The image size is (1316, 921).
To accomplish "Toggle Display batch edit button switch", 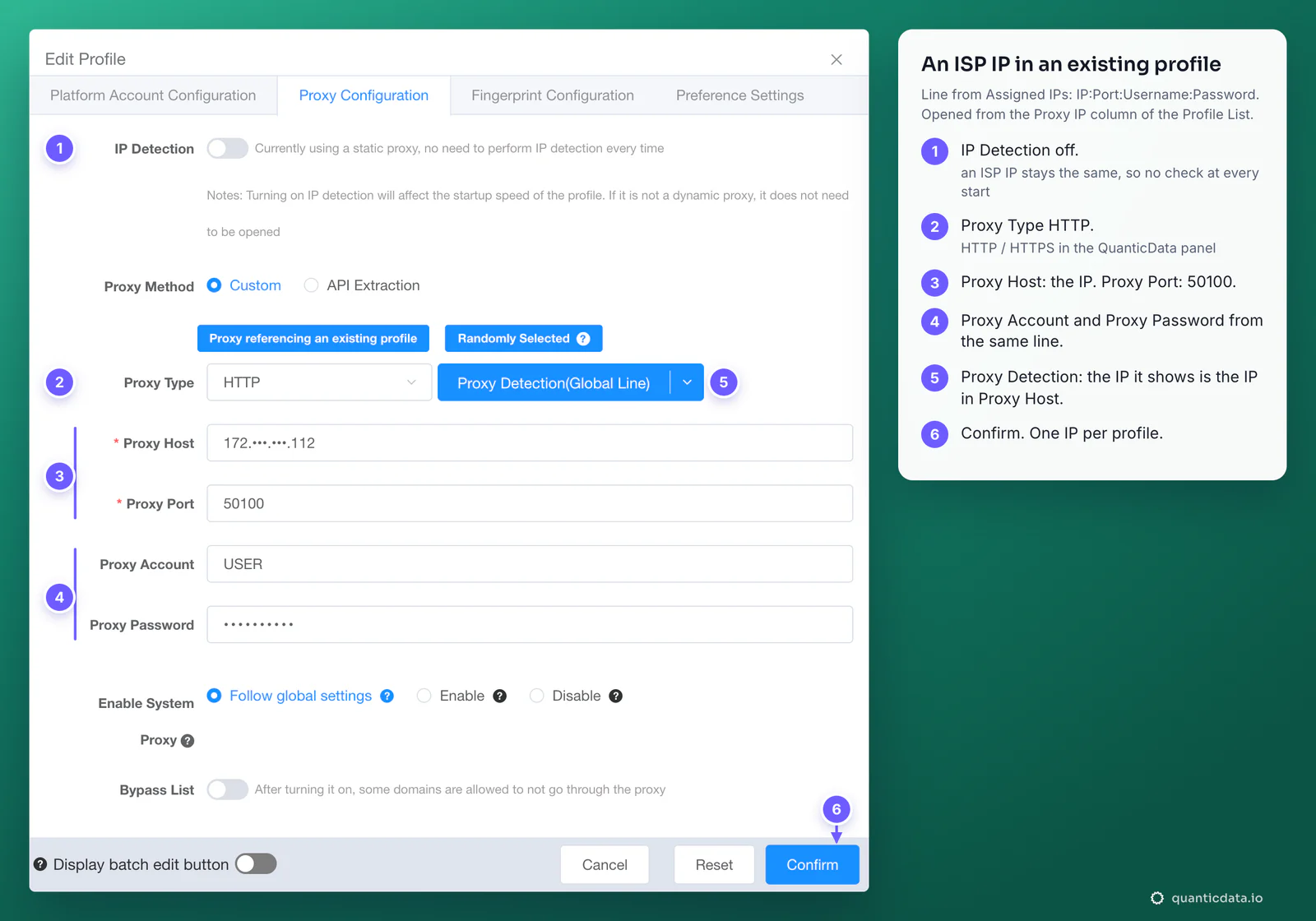I will click(256, 864).
